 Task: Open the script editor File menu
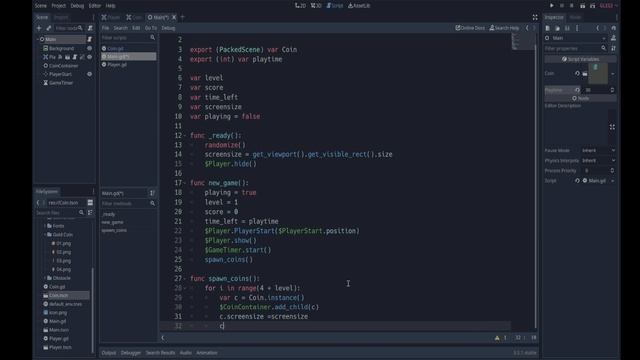pyautogui.click(x=105, y=28)
